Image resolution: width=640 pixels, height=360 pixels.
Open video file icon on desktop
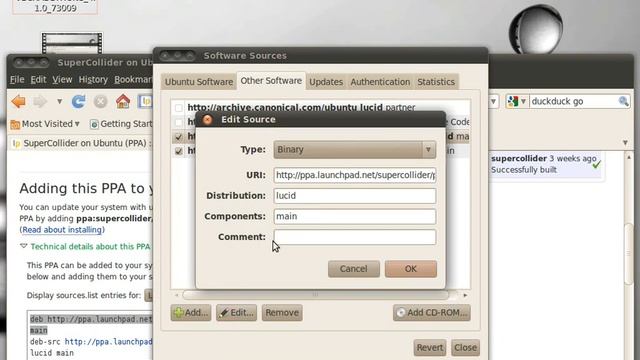point(72,43)
